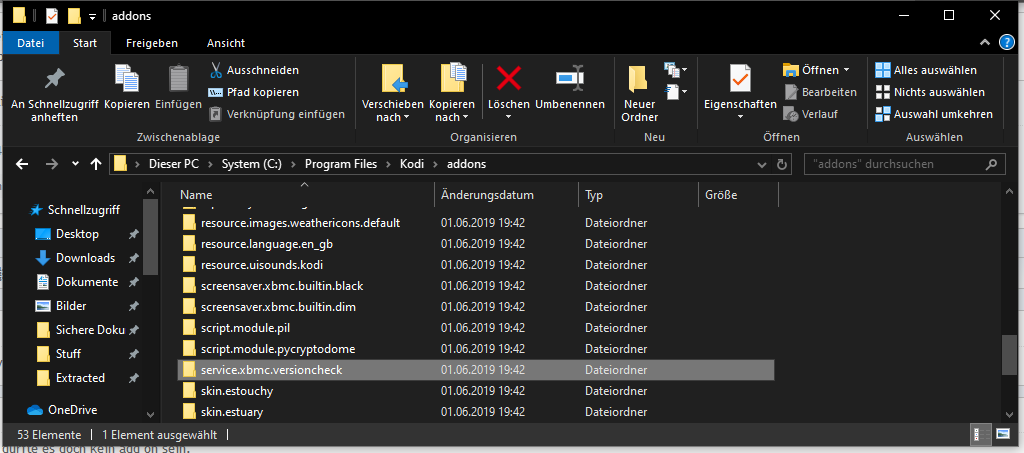Click Öffnen in the ribbon
1024x453 pixels.
point(816,70)
